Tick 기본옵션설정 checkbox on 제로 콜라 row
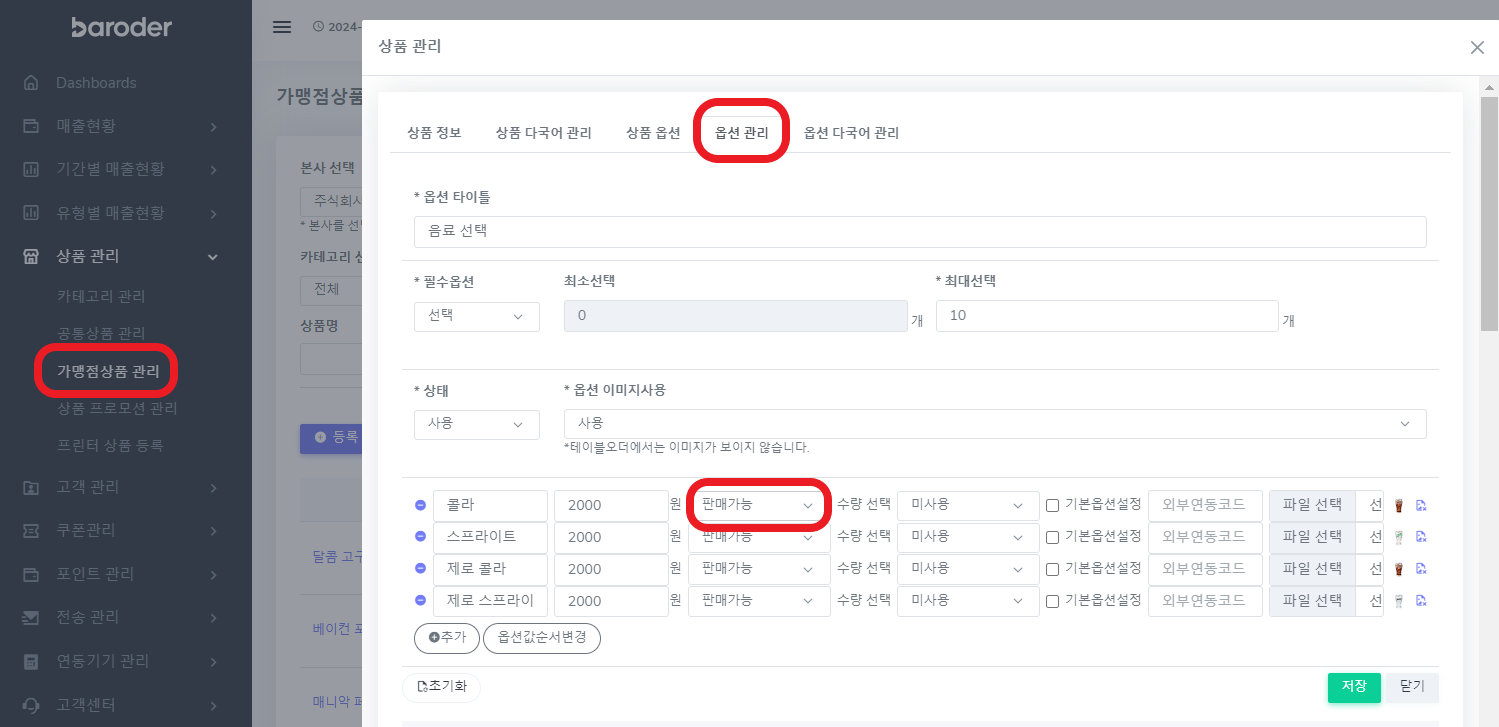Viewport: 1499px width, 727px height. (x=1052, y=569)
